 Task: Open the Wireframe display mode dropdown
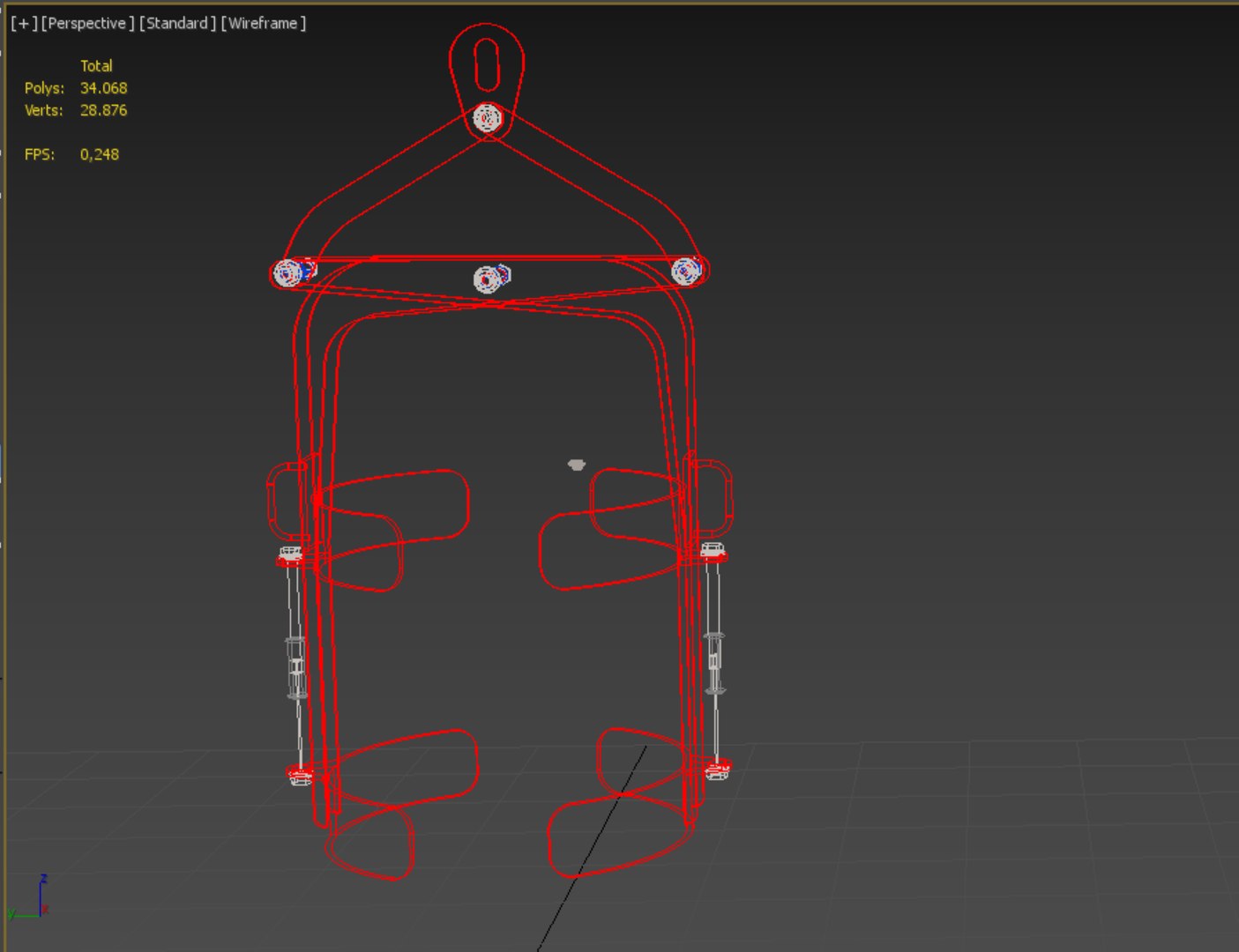click(263, 23)
